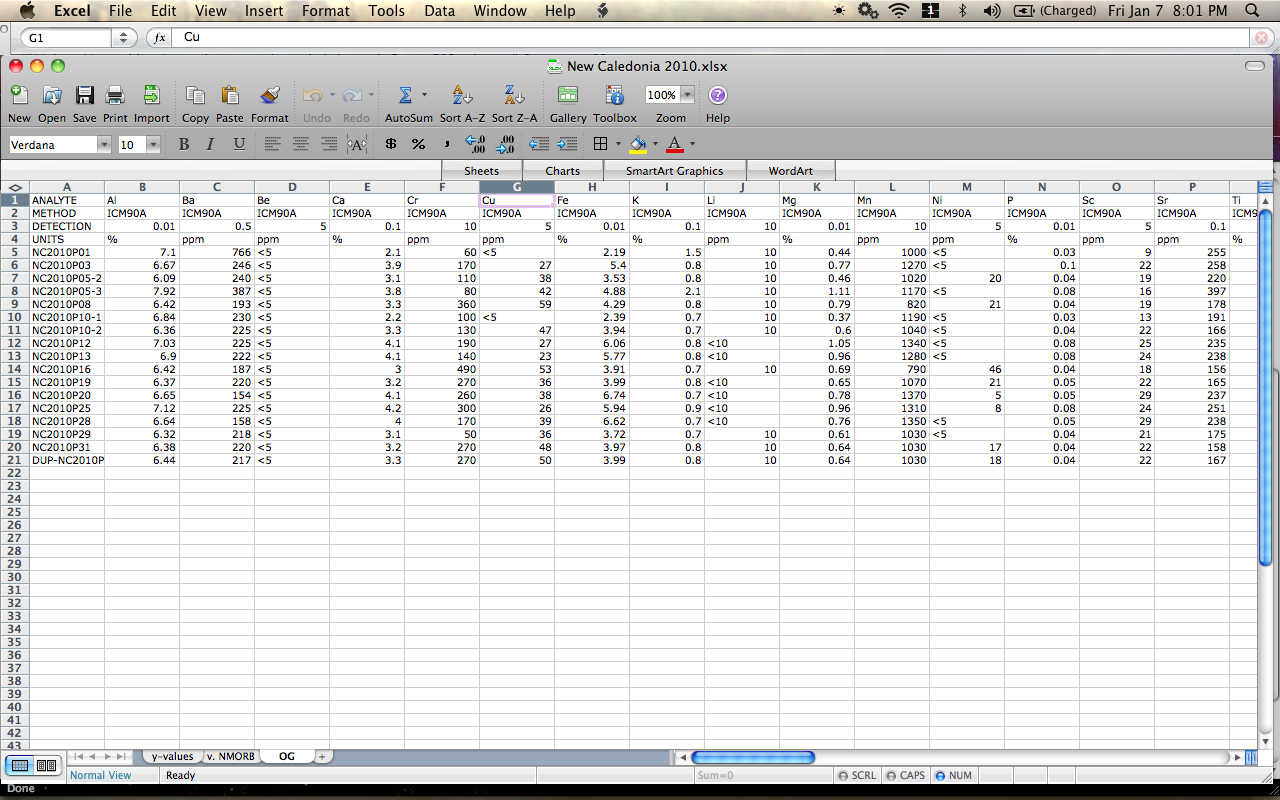Open the Data menu
The height and width of the screenshot is (800, 1280).
click(x=439, y=11)
